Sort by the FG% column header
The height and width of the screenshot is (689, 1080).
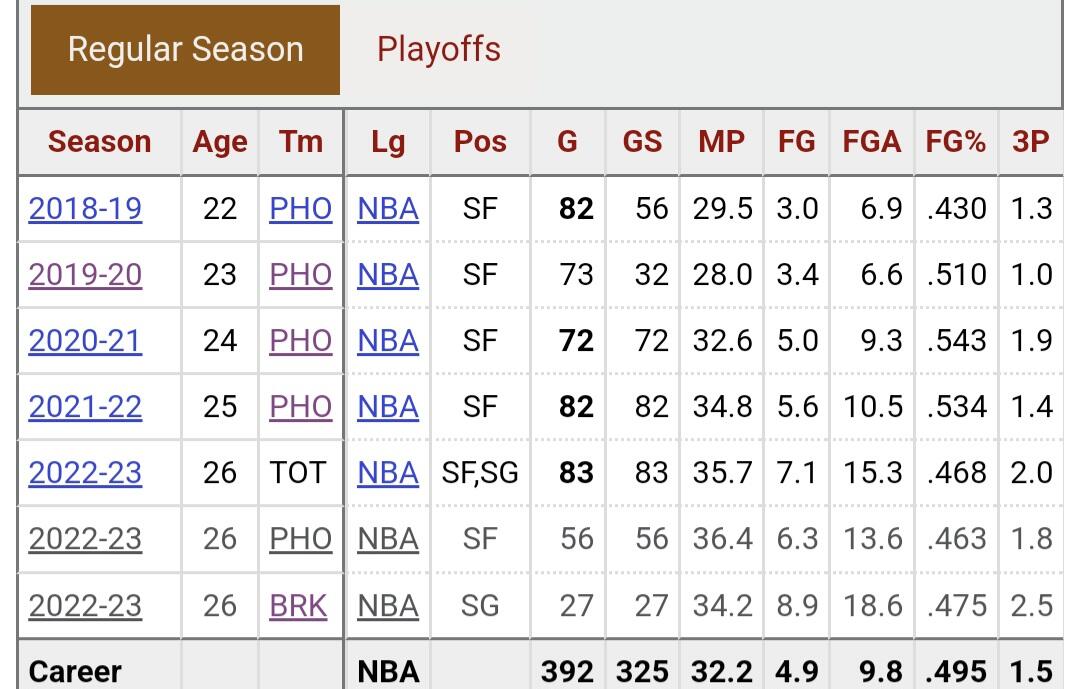point(955,142)
